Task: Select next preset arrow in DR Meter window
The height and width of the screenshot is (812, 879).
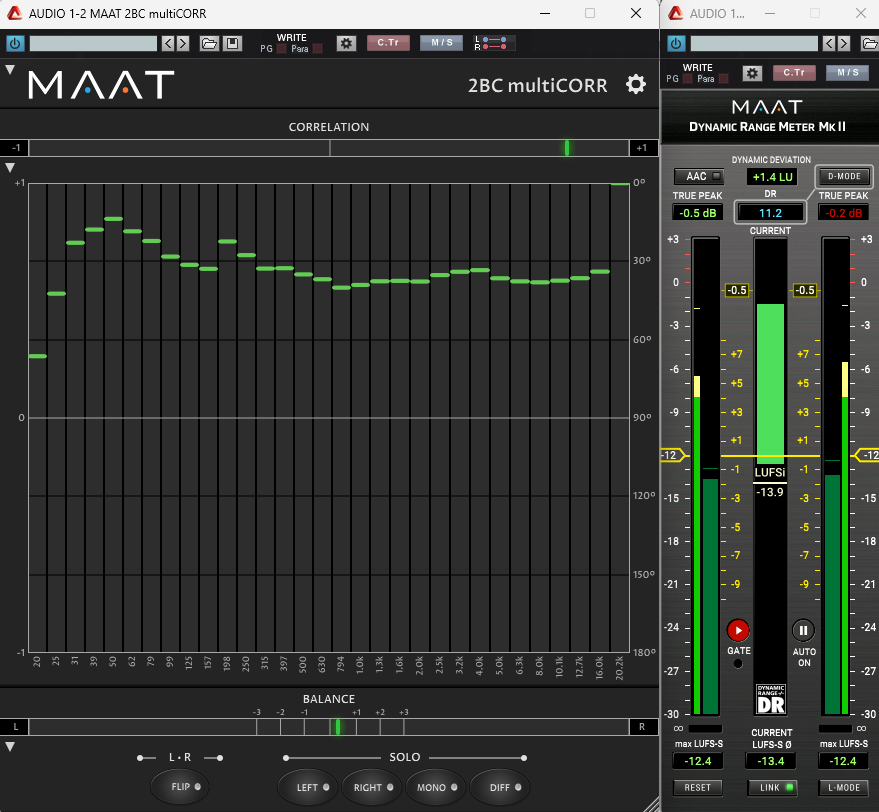Action: coord(844,43)
